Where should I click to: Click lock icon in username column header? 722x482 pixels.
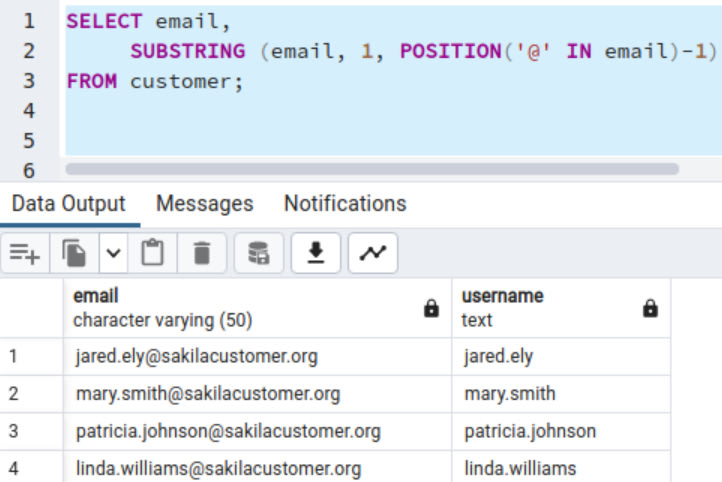(x=650, y=309)
